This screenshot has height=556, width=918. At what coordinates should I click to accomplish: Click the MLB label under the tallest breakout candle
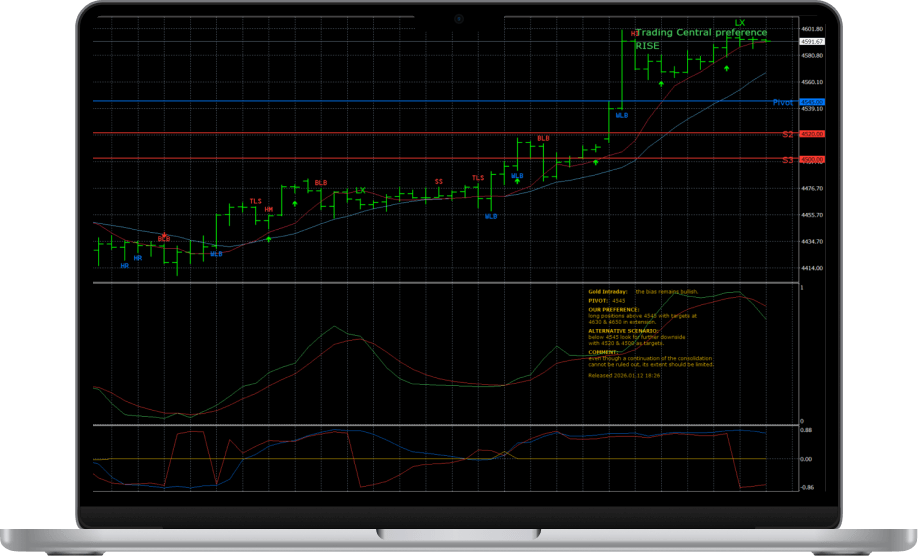pyautogui.click(x=622, y=116)
